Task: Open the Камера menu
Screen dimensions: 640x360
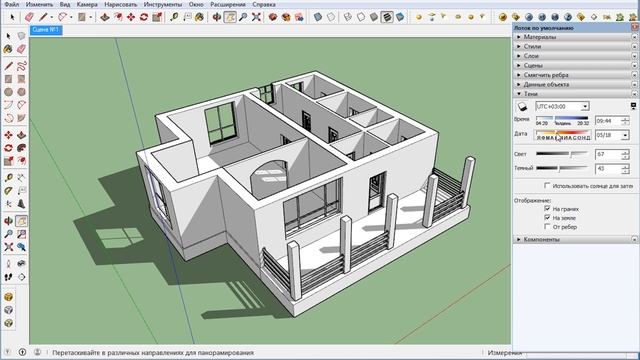Action: click(87, 4)
